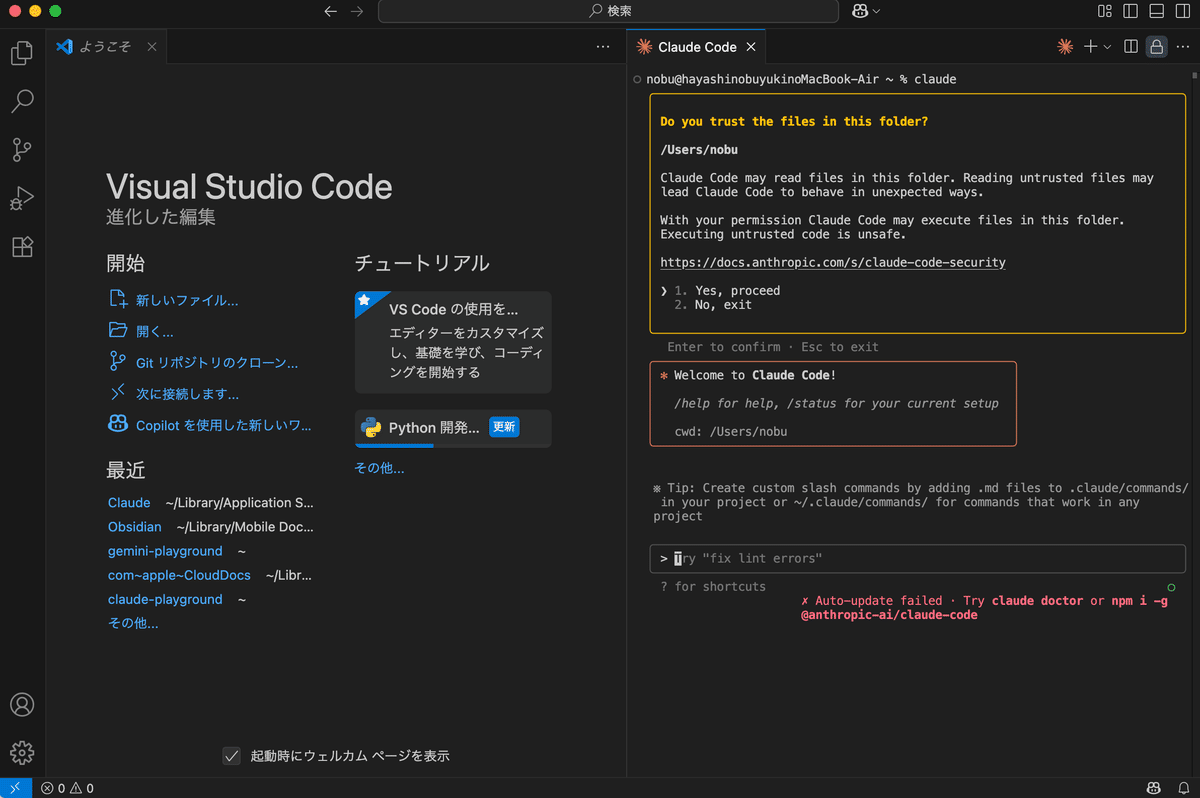Screen dimensions: 1200x798
Task: Expand the new terminal plus dropdown arrow
Action: [x=1107, y=47]
